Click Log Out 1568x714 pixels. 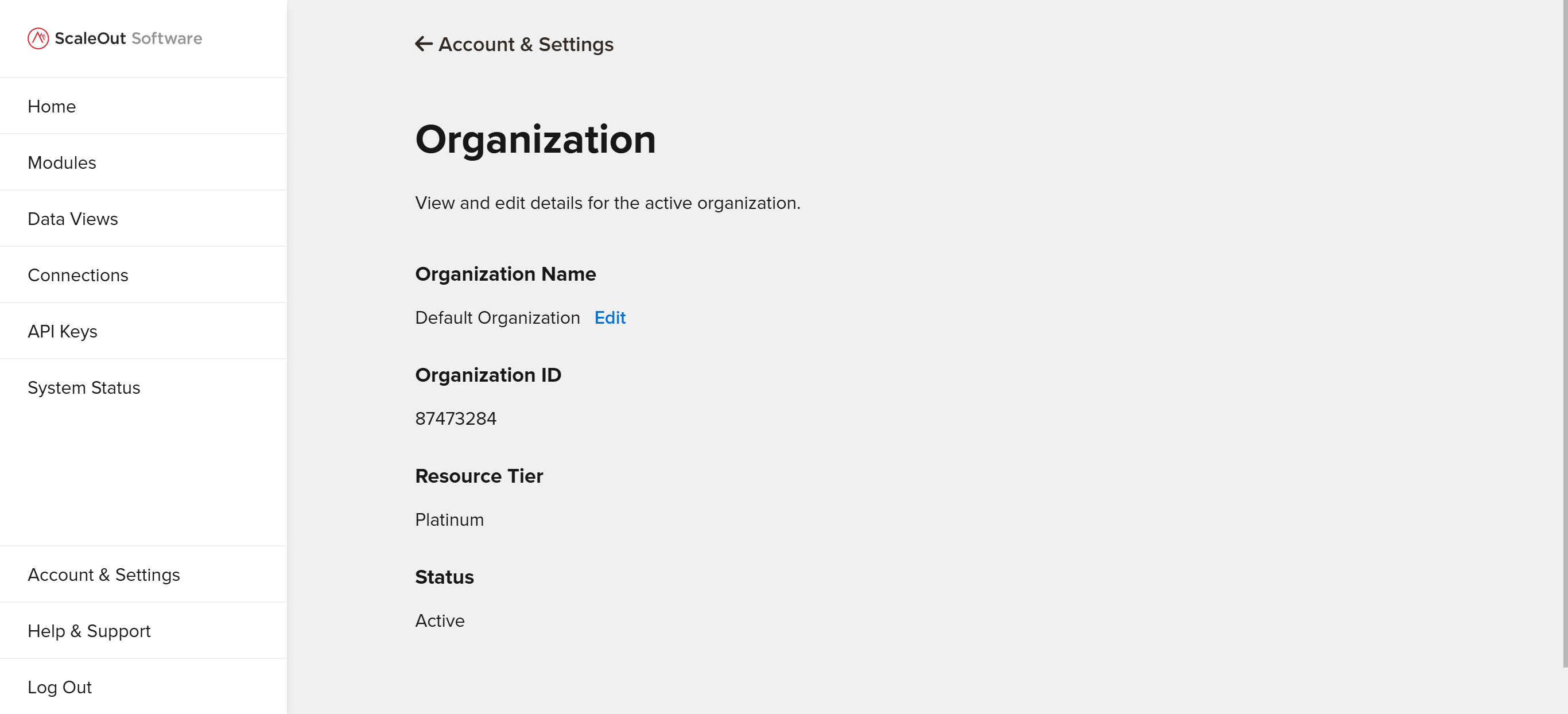(143, 686)
